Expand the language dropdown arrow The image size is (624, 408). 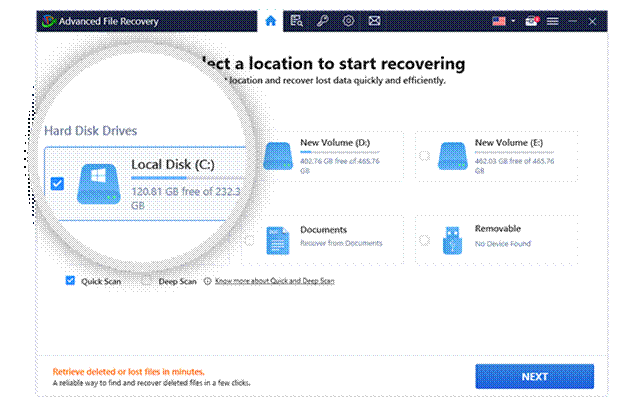(x=513, y=21)
